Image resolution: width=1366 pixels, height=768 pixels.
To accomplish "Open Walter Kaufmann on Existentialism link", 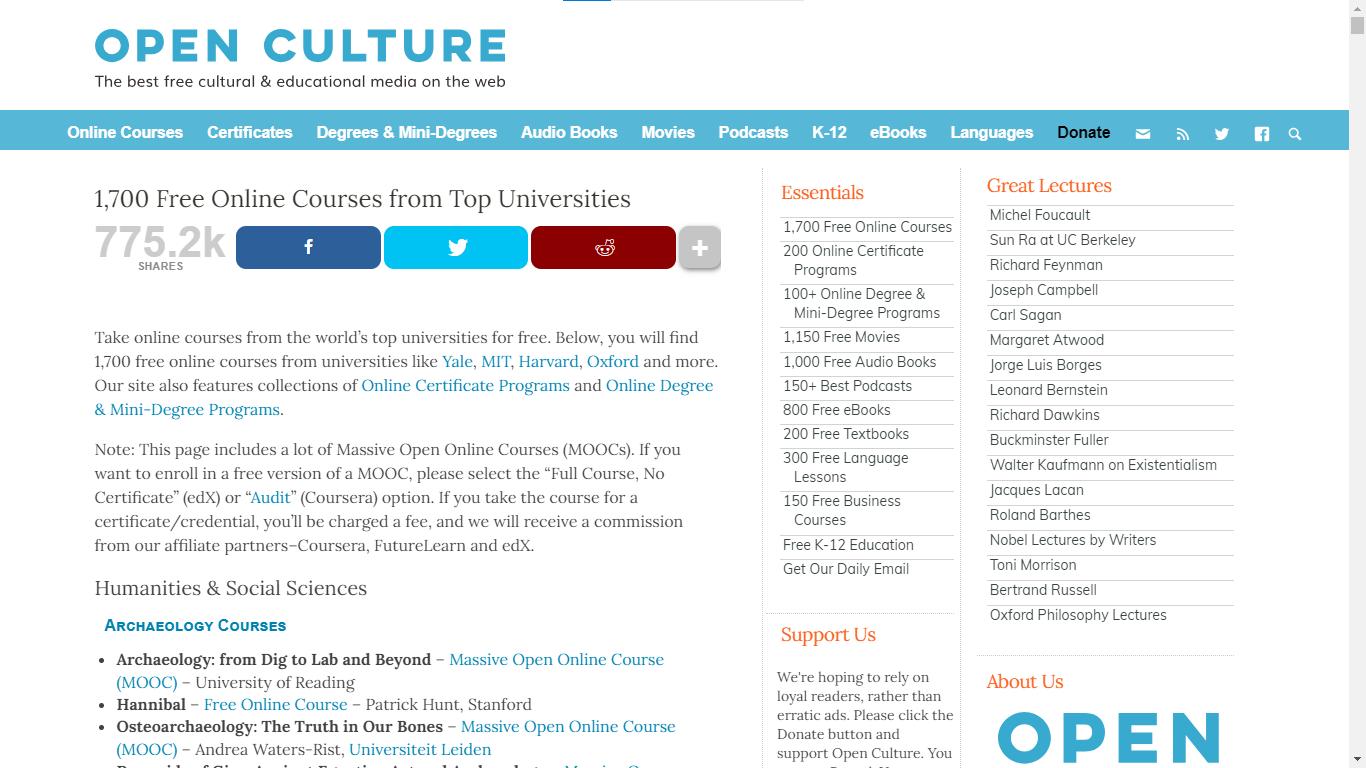I will point(1103,465).
